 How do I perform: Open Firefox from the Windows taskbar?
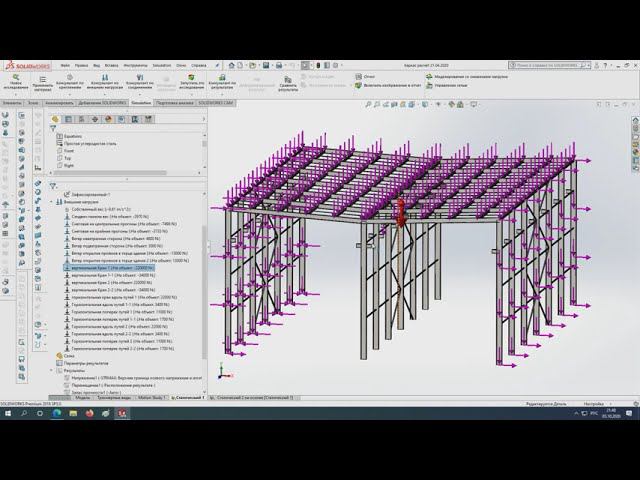tap(89, 413)
